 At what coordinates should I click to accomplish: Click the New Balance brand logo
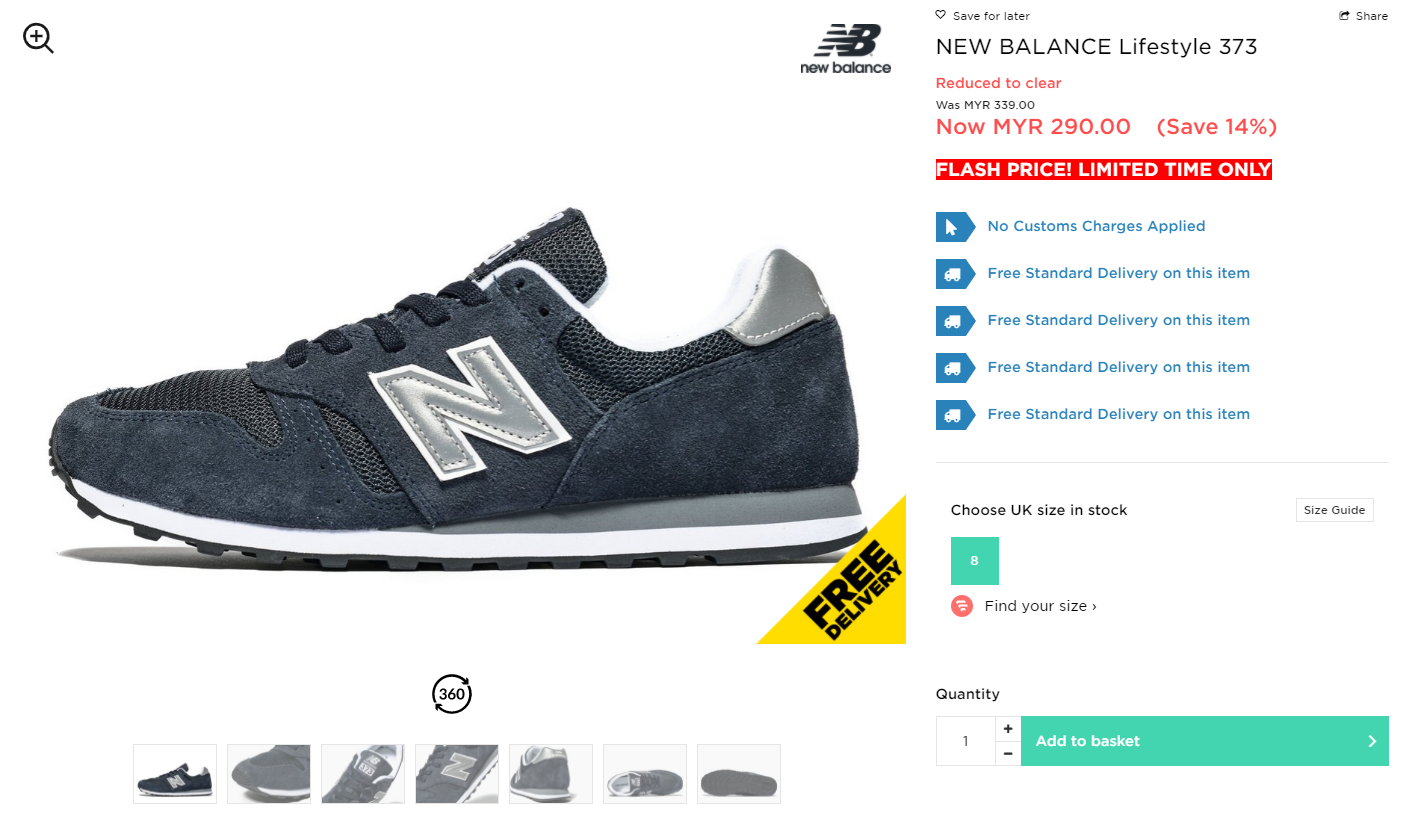point(846,49)
